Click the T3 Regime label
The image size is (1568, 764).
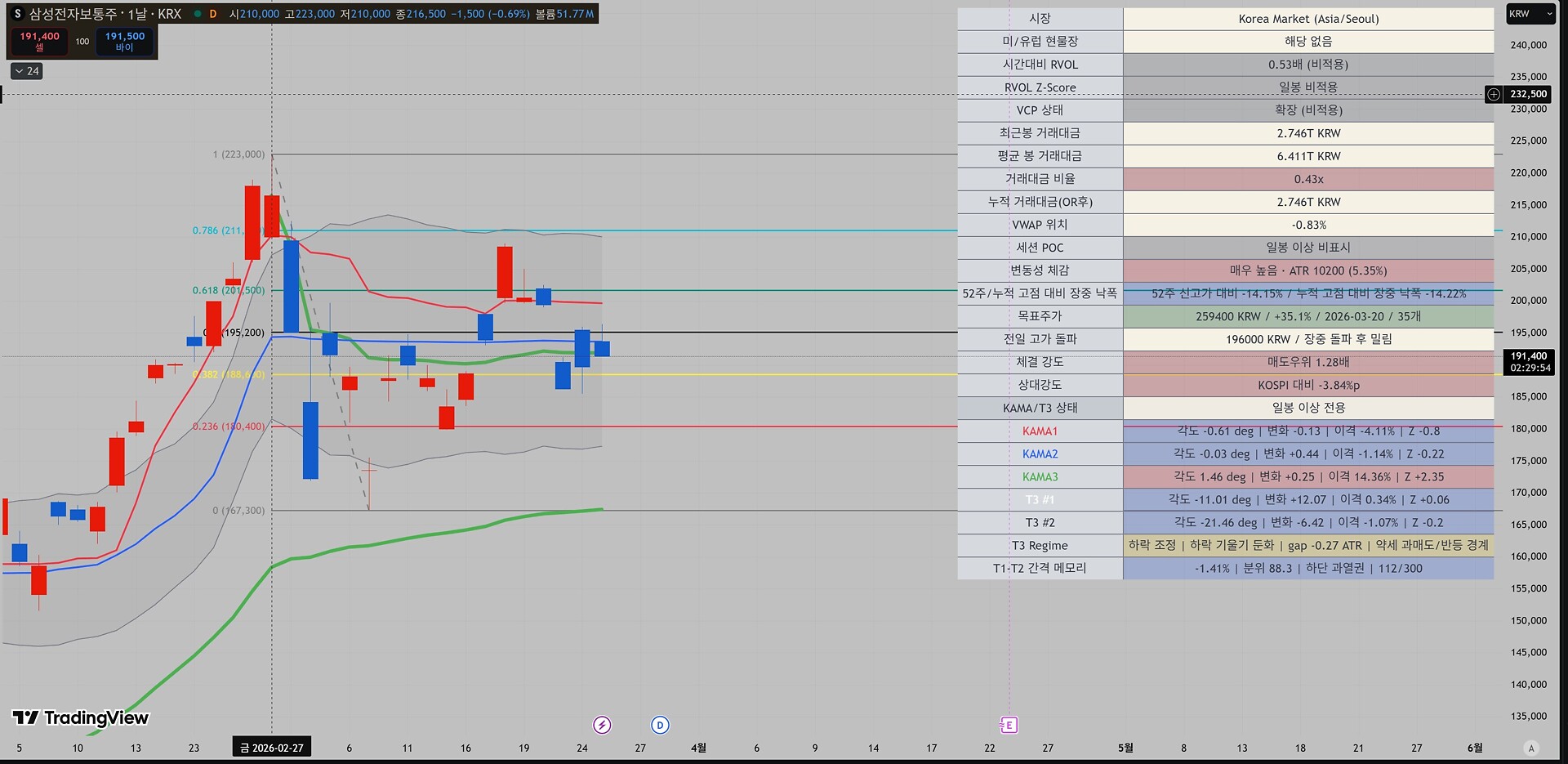(x=1040, y=545)
